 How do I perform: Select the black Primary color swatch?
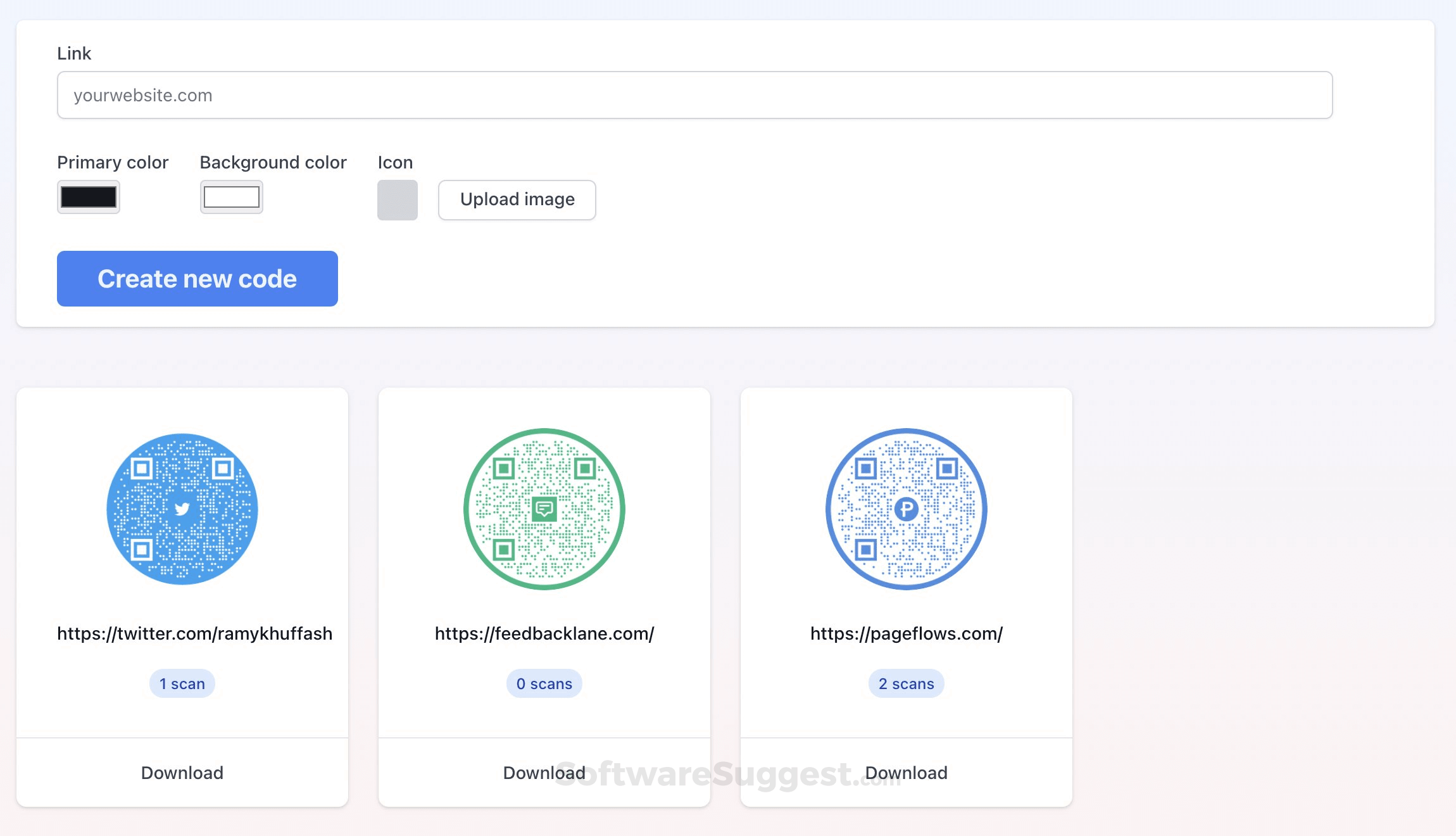[x=88, y=197]
